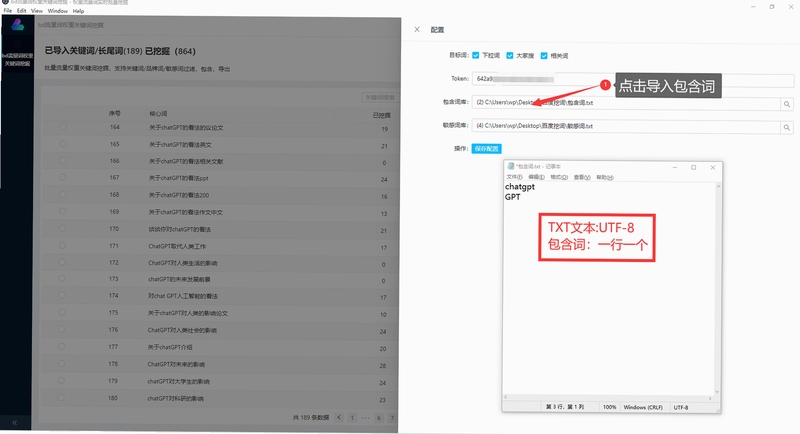Toggle the 大家搜 checkbox

coord(510,56)
